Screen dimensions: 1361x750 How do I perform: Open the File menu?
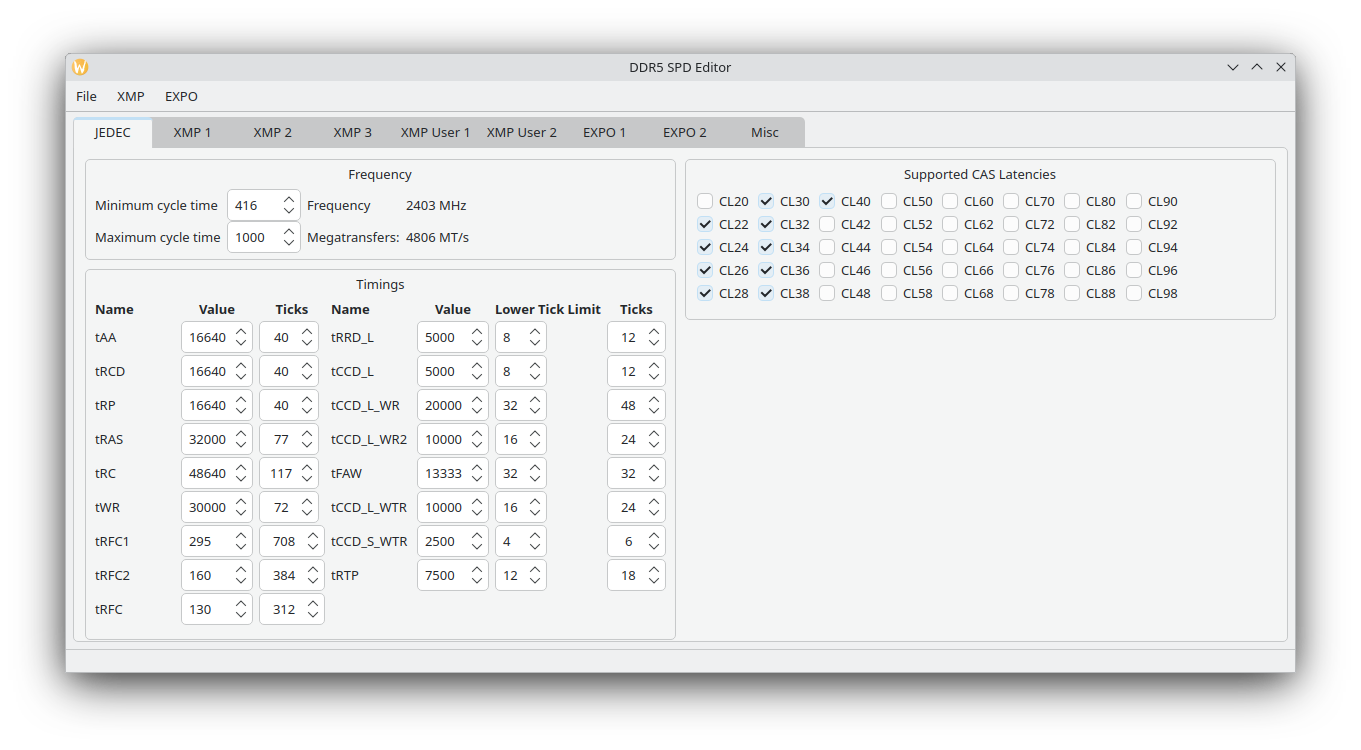[x=87, y=97]
